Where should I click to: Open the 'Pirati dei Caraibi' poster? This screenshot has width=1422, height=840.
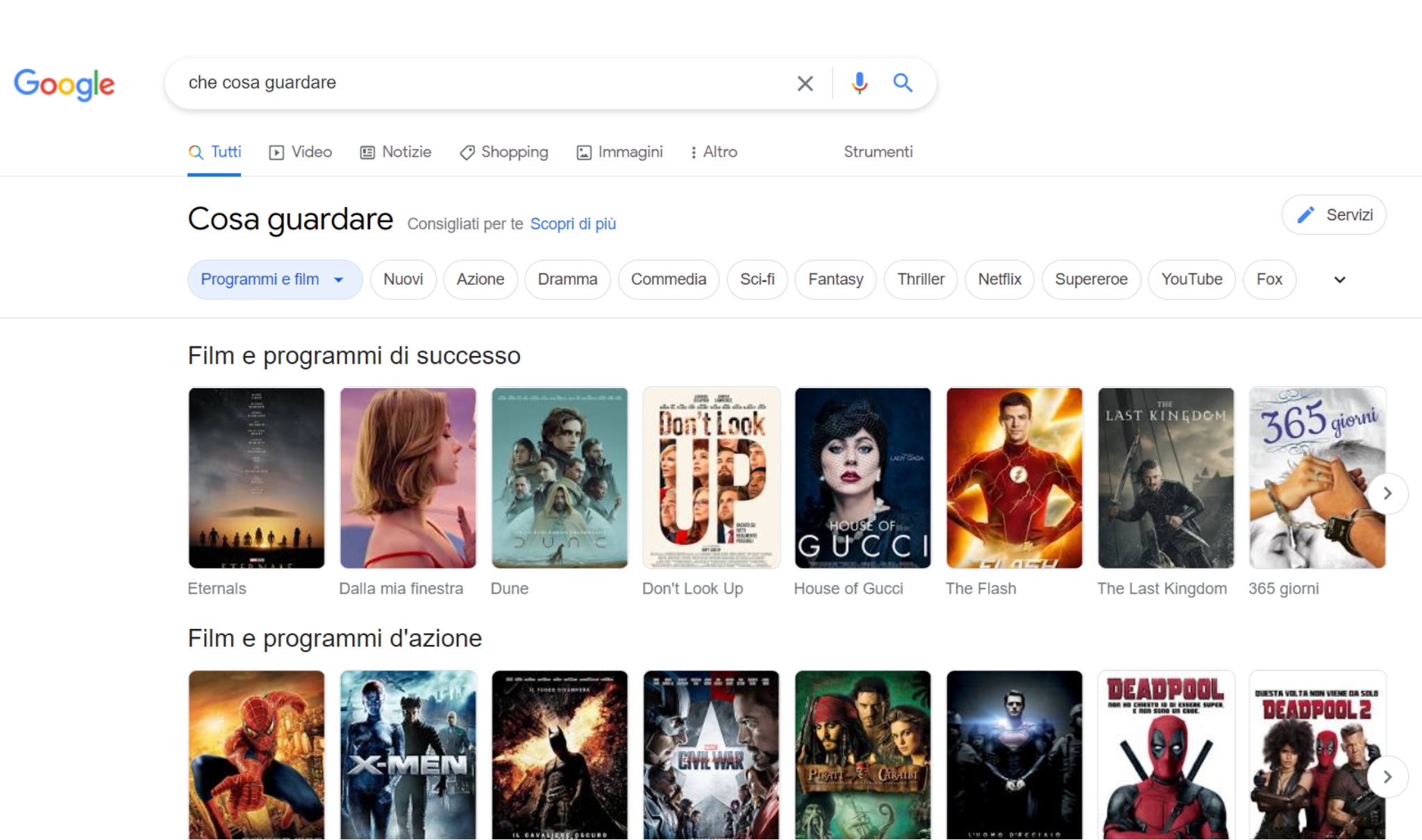pyautogui.click(x=862, y=755)
